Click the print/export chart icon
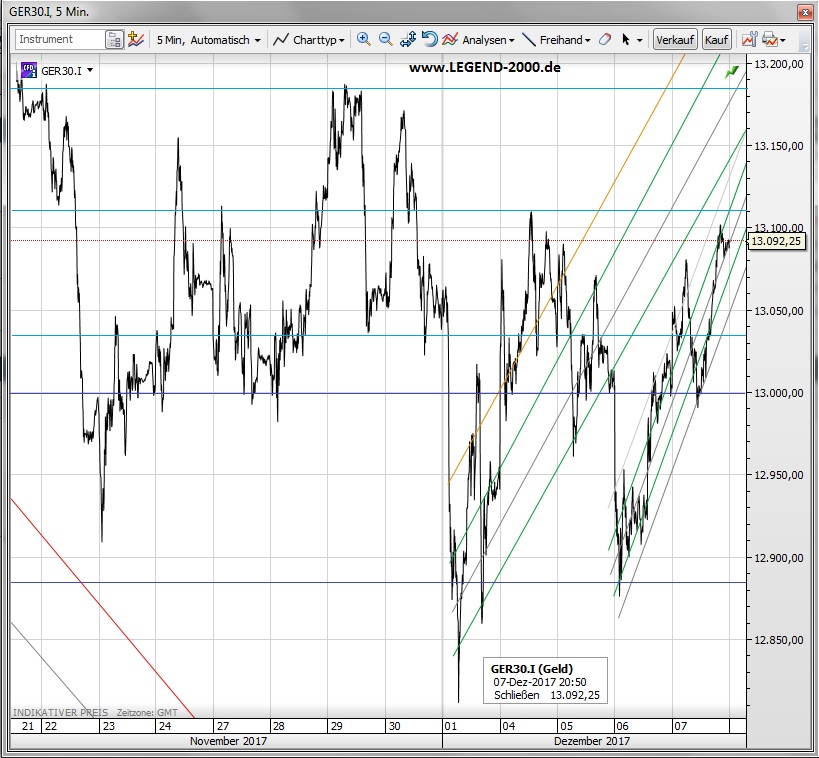819x758 pixels. point(769,39)
